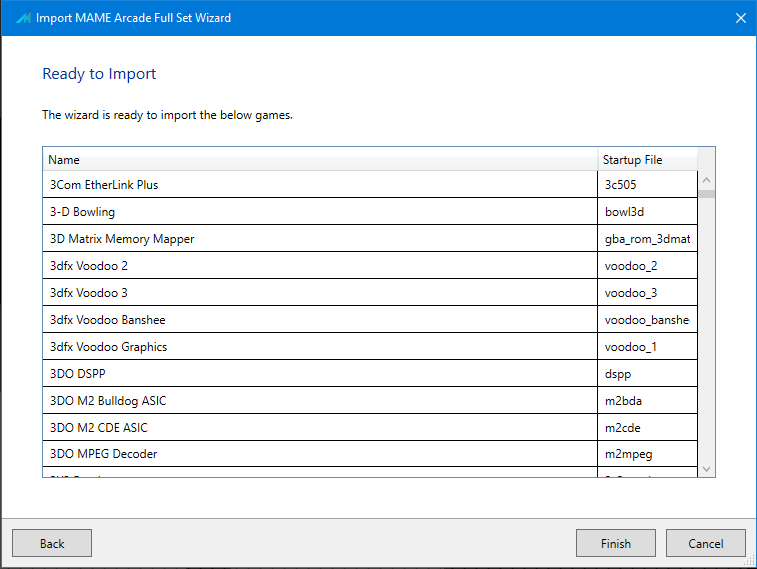Screen dimensions: 757x569
Task: Select the 3dfx Voodoo 3 row
Action: pos(370,292)
